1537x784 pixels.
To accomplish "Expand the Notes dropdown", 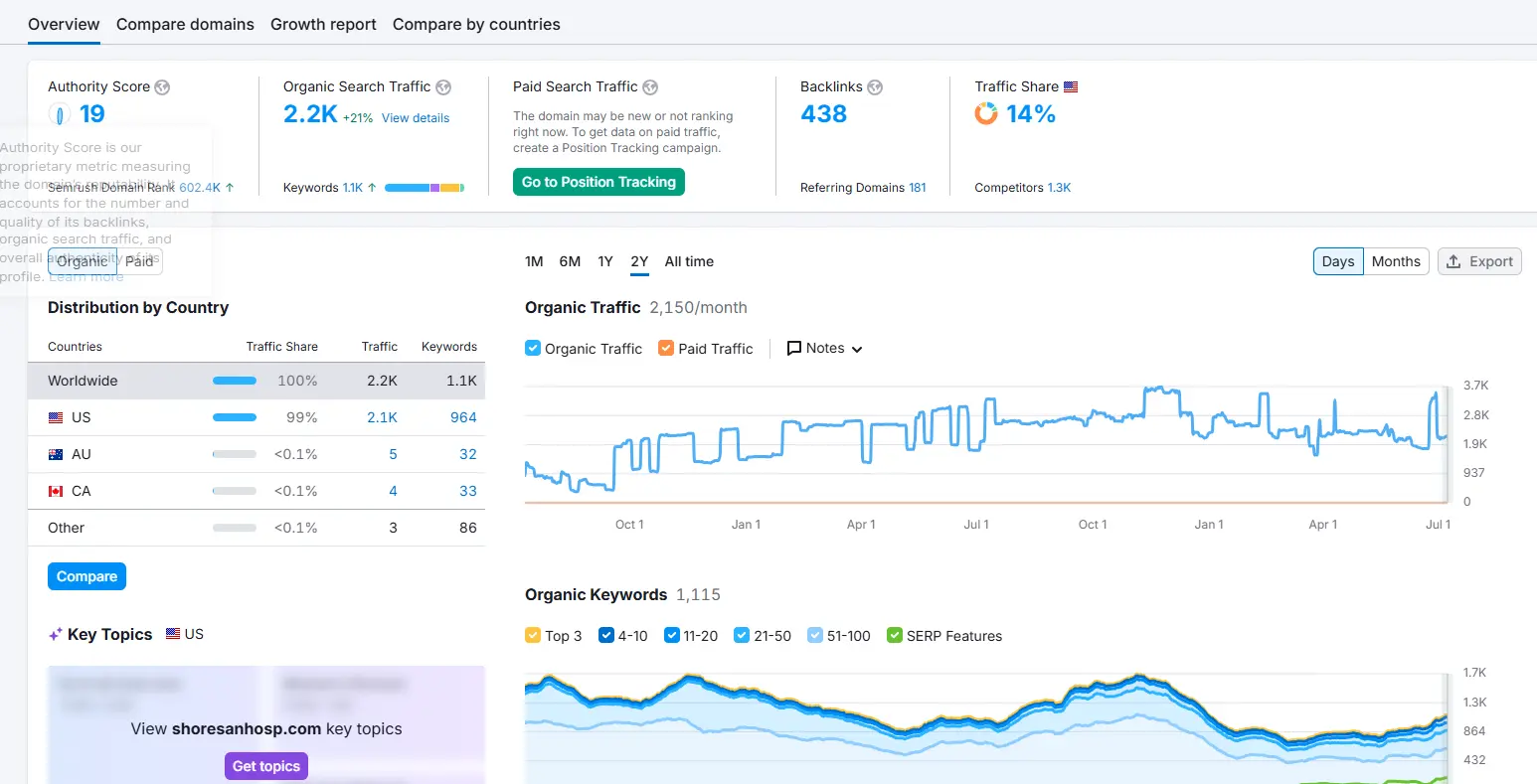I will 824,349.
